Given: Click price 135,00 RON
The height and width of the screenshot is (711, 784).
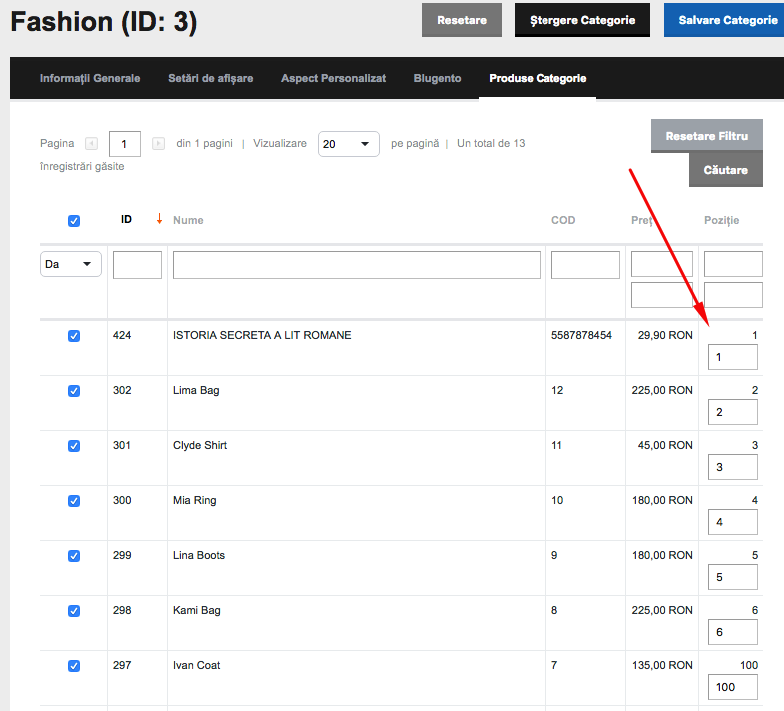Looking at the screenshot, I should (662, 665).
